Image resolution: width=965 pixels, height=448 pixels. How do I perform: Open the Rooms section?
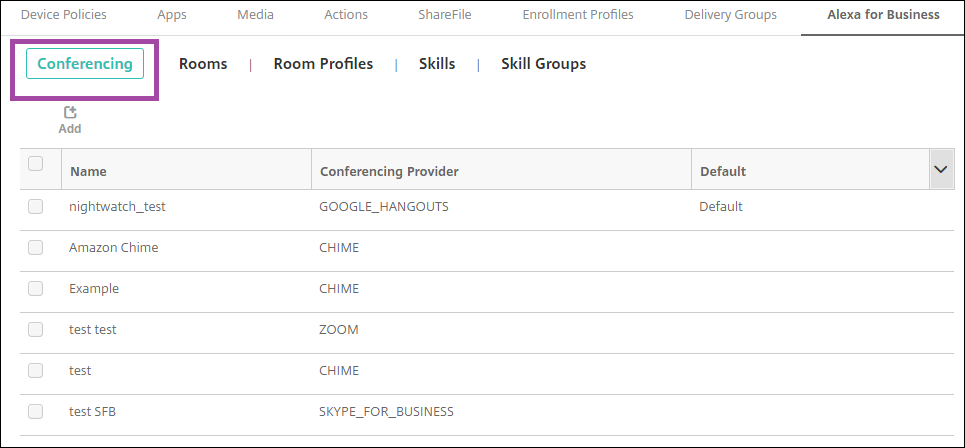click(203, 64)
